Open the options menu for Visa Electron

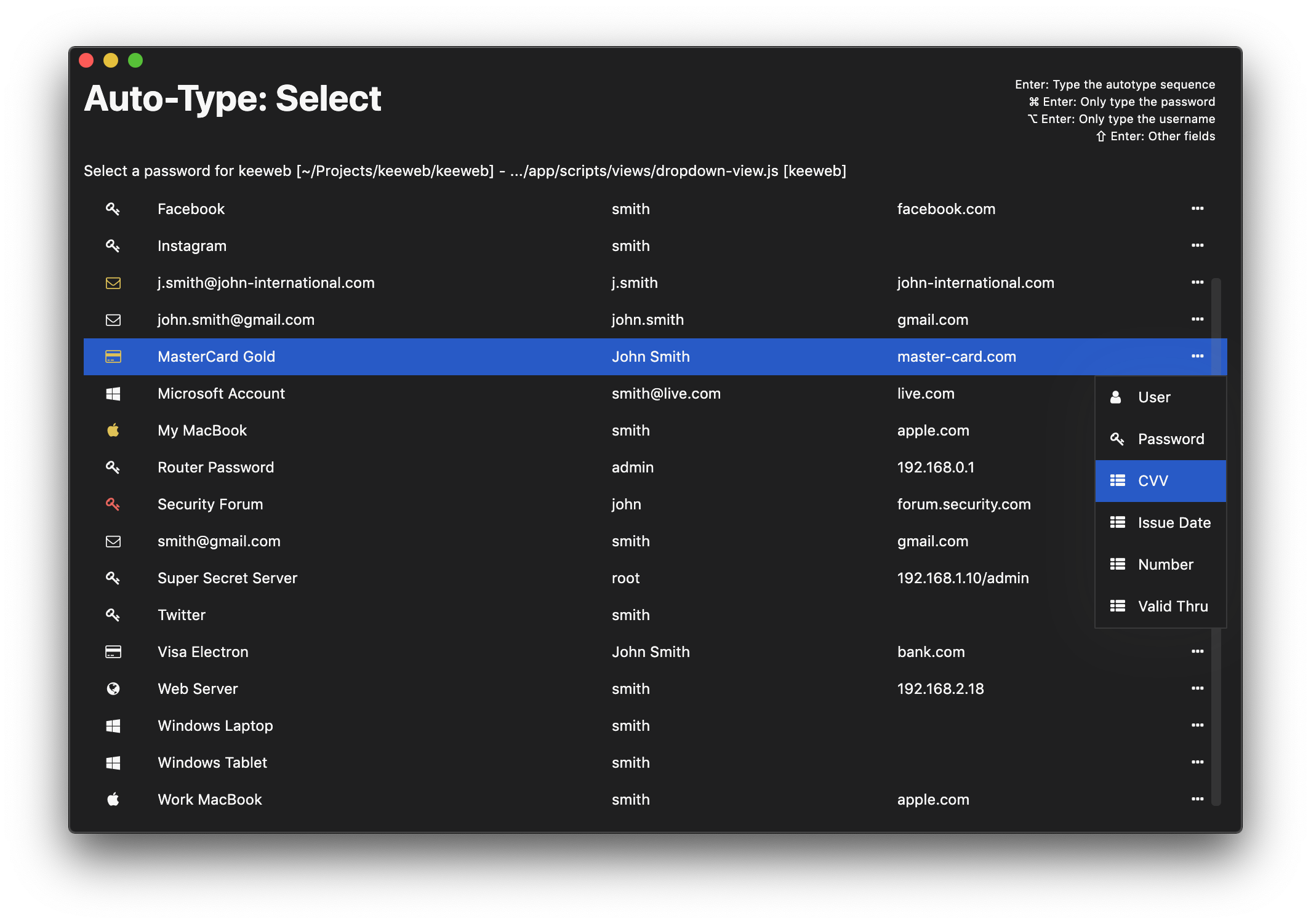coord(1197,652)
